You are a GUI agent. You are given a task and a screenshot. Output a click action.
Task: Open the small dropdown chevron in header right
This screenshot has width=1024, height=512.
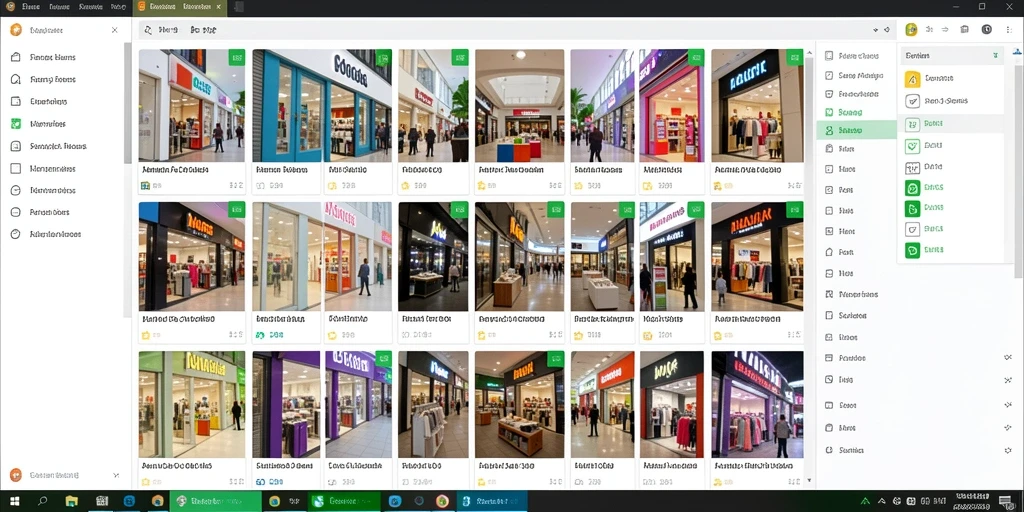pos(875,30)
